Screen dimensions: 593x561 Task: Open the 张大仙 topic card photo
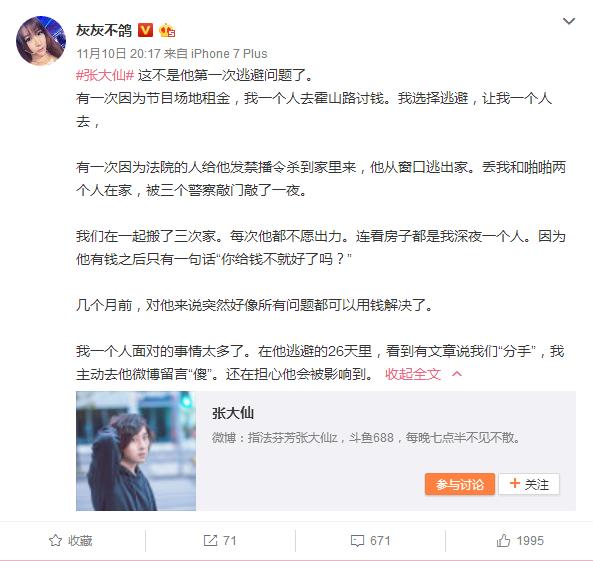136,451
